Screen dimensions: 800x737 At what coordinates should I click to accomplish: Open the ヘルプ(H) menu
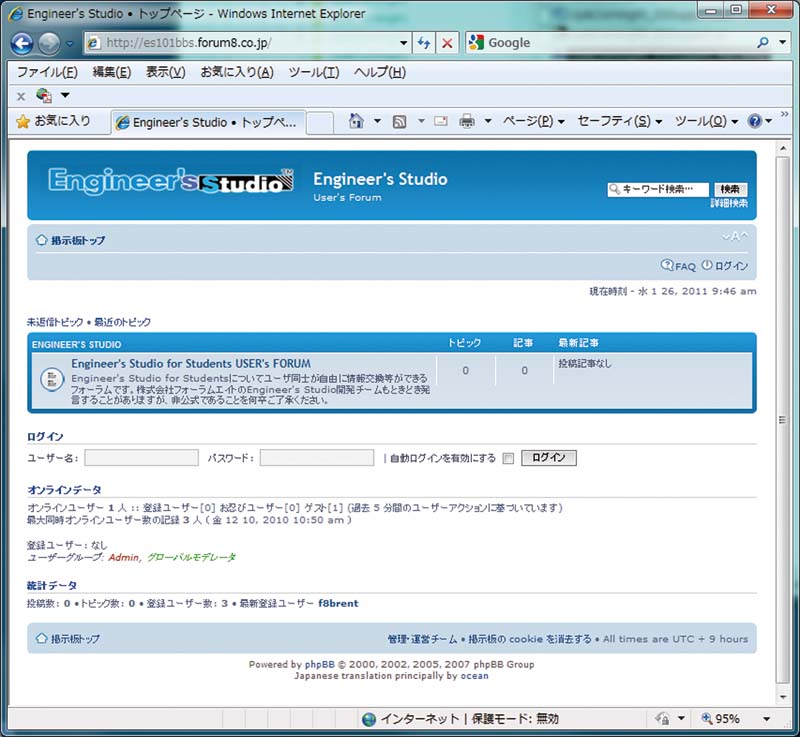click(380, 72)
